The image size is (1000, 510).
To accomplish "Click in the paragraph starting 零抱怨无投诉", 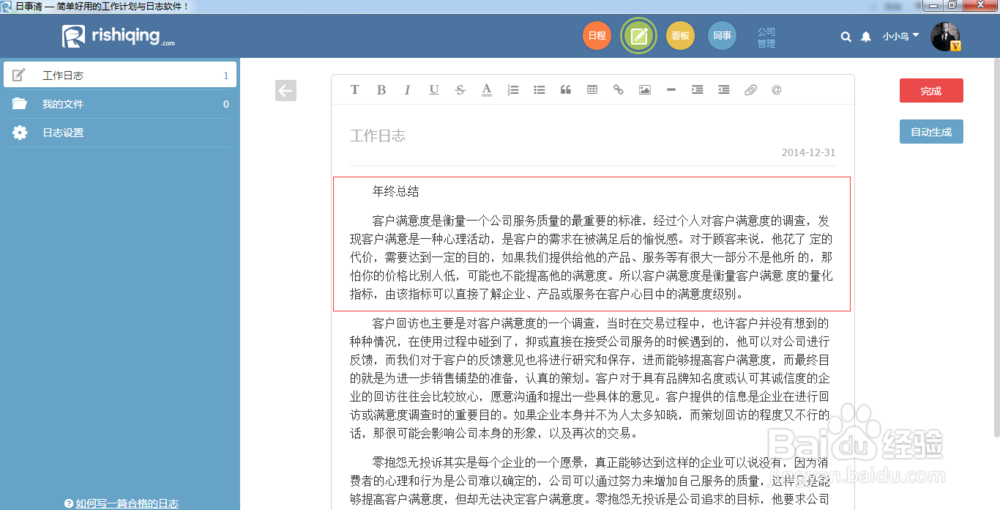I will (x=590, y=481).
